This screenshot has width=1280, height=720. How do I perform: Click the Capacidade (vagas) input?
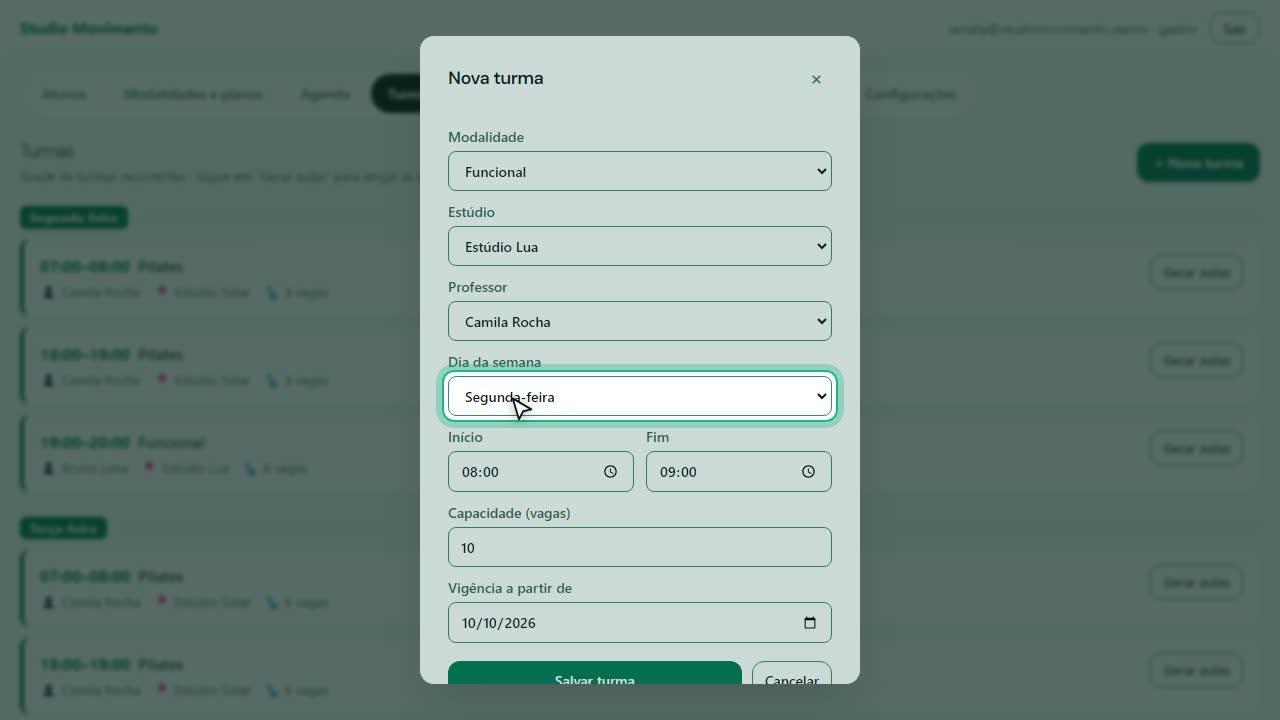point(640,547)
